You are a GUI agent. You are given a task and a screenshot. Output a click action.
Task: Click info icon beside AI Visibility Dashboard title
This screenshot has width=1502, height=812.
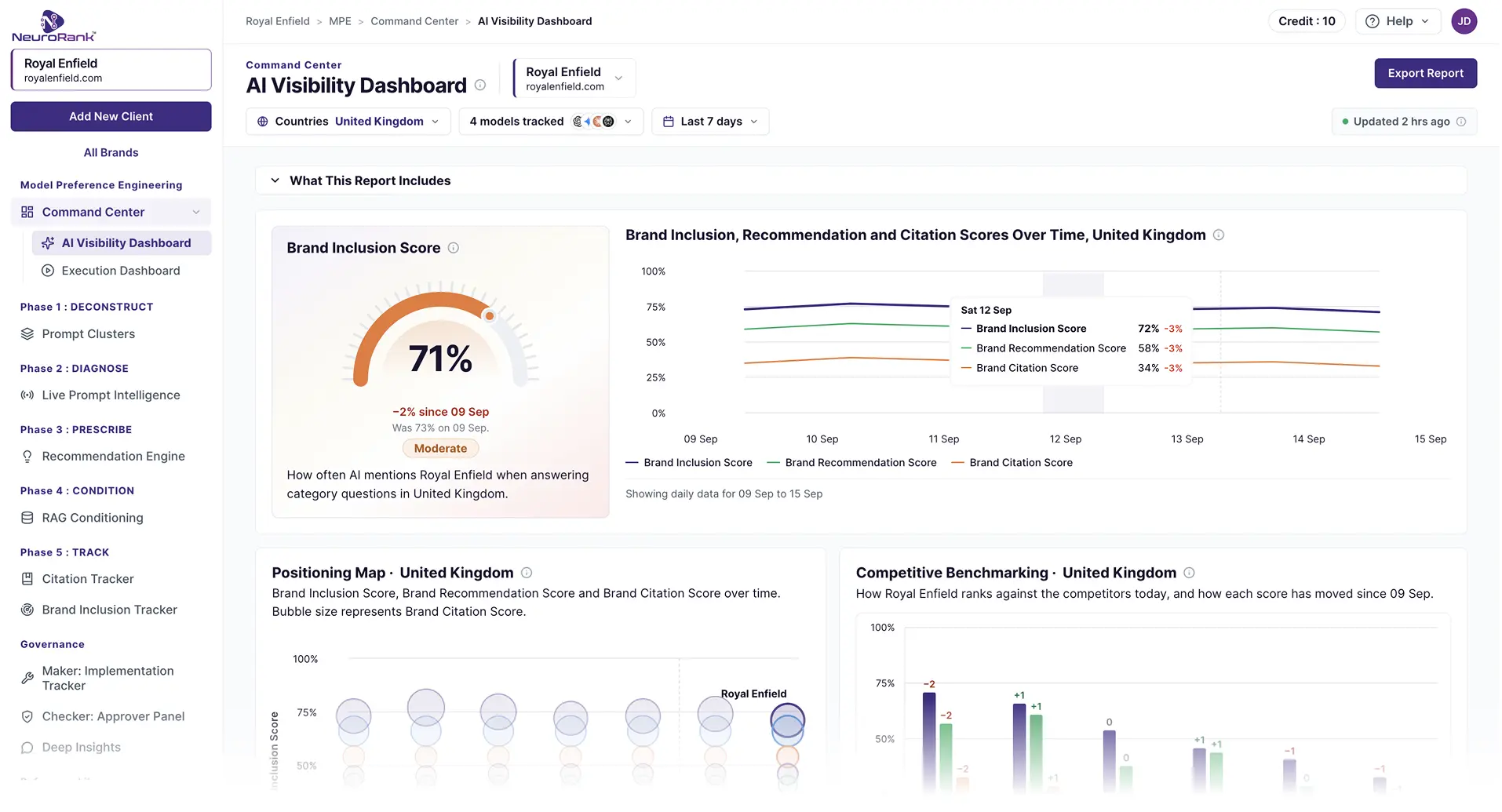480,85
